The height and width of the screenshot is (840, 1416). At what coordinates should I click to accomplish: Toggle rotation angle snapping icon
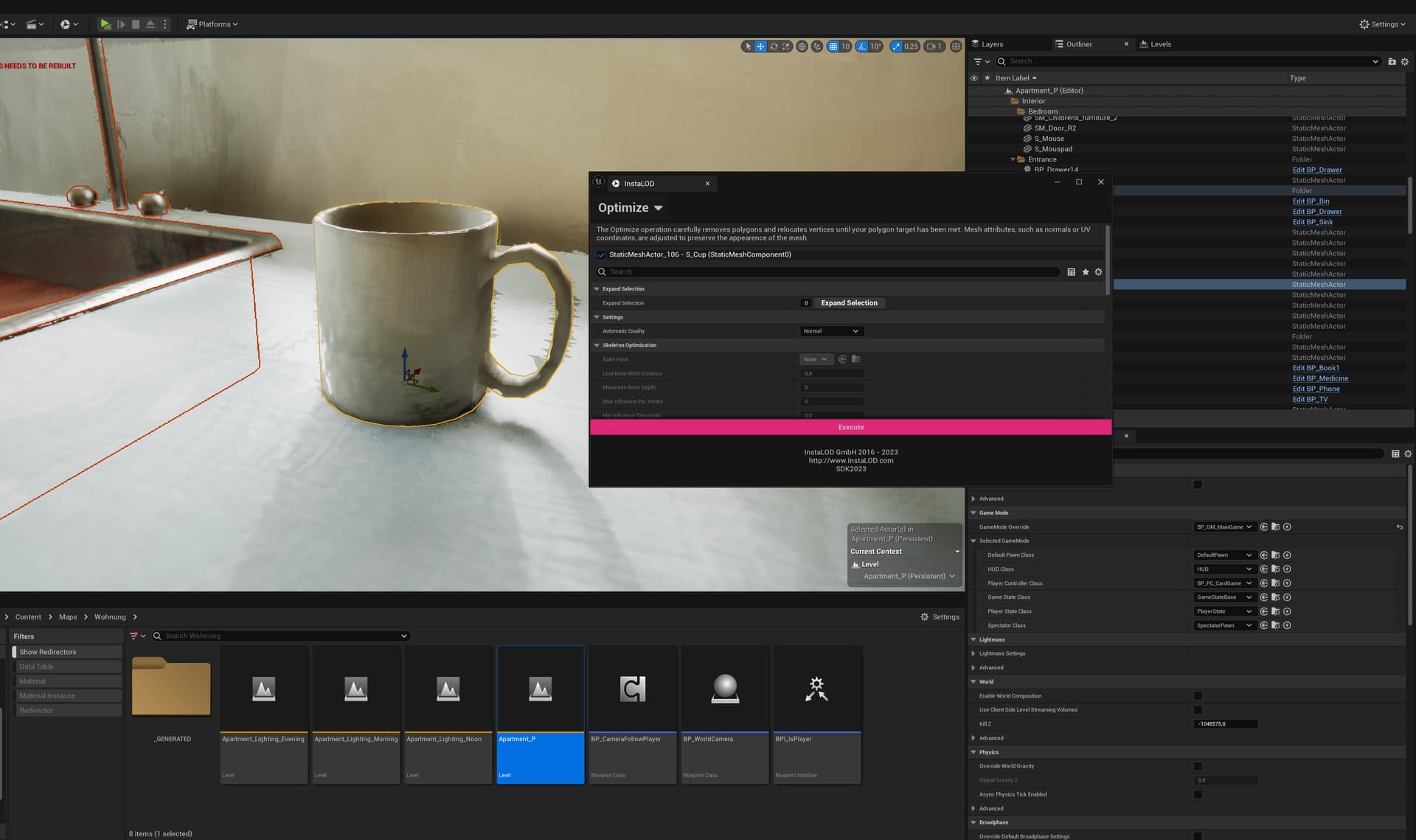coord(862,46)
